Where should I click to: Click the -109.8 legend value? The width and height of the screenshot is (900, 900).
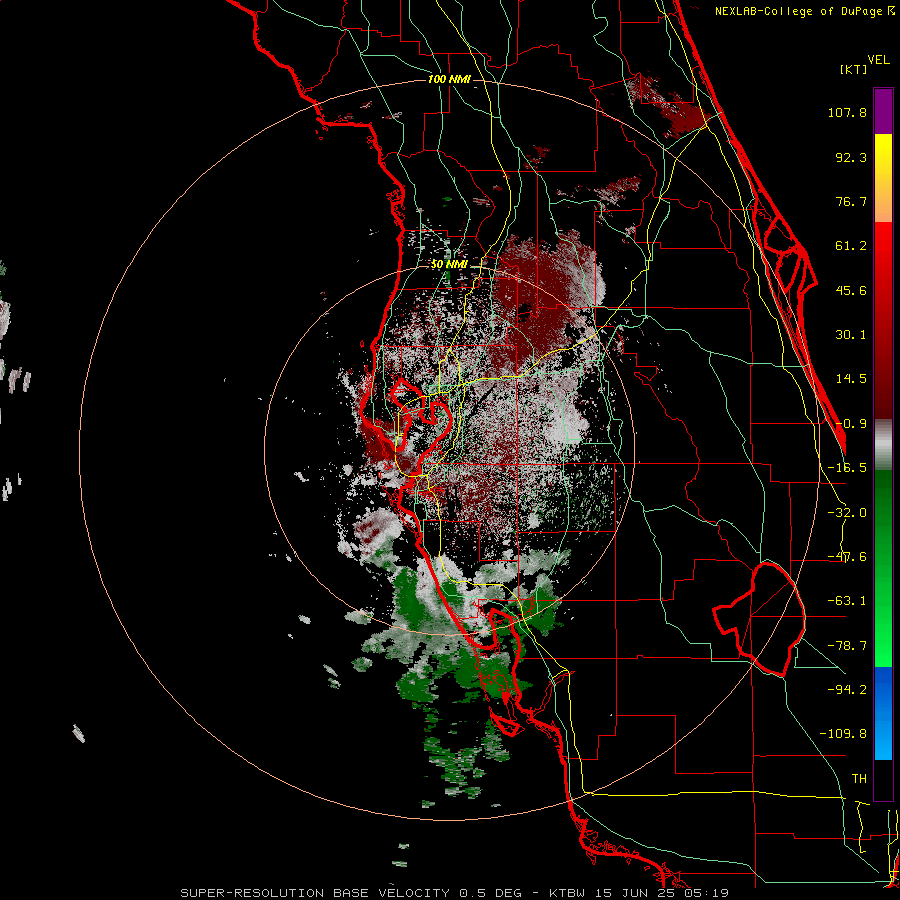(x=843, y=734)
